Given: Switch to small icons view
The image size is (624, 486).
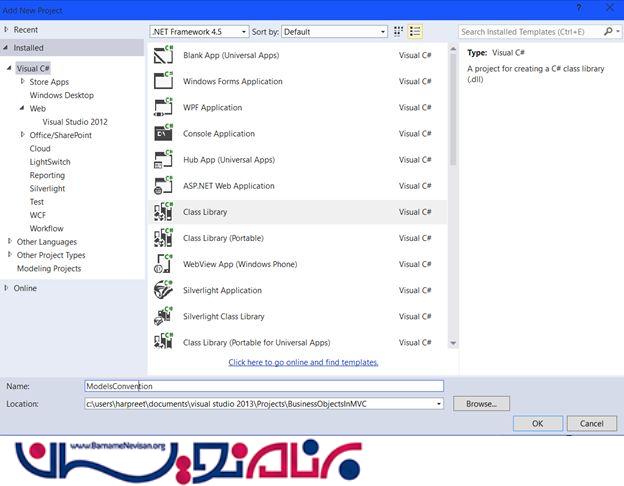Looking at the screenshot, I should (x=399, y=32).
